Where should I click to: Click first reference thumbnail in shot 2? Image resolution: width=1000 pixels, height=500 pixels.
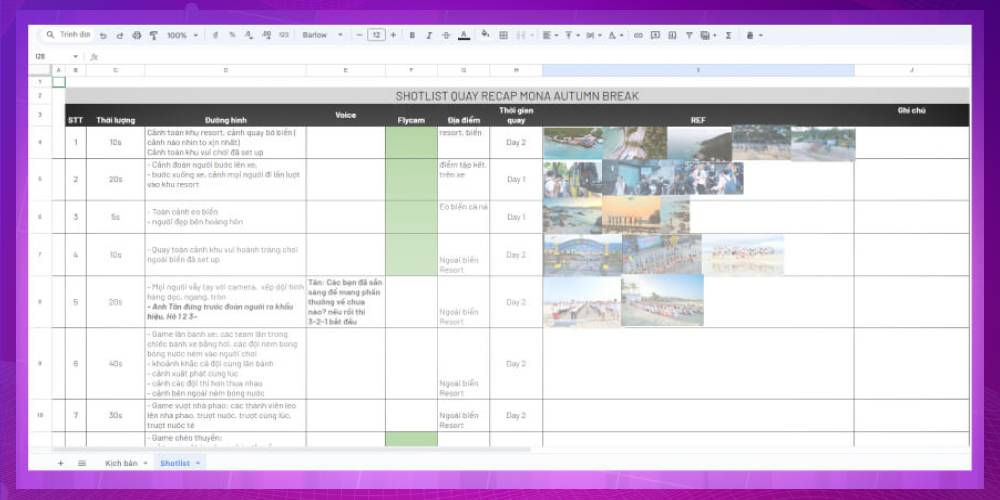(572, 179)
